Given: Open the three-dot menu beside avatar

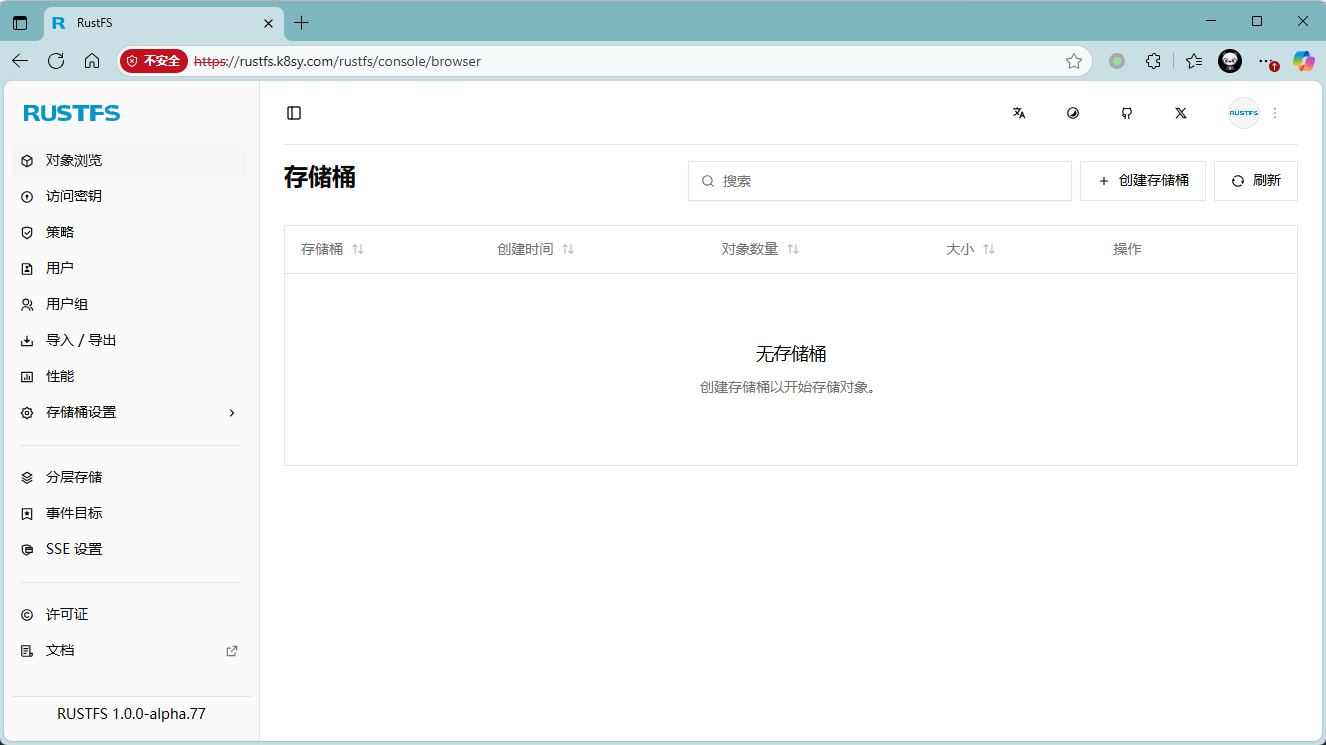Looking at the screenshot, I should point(1275,113).
